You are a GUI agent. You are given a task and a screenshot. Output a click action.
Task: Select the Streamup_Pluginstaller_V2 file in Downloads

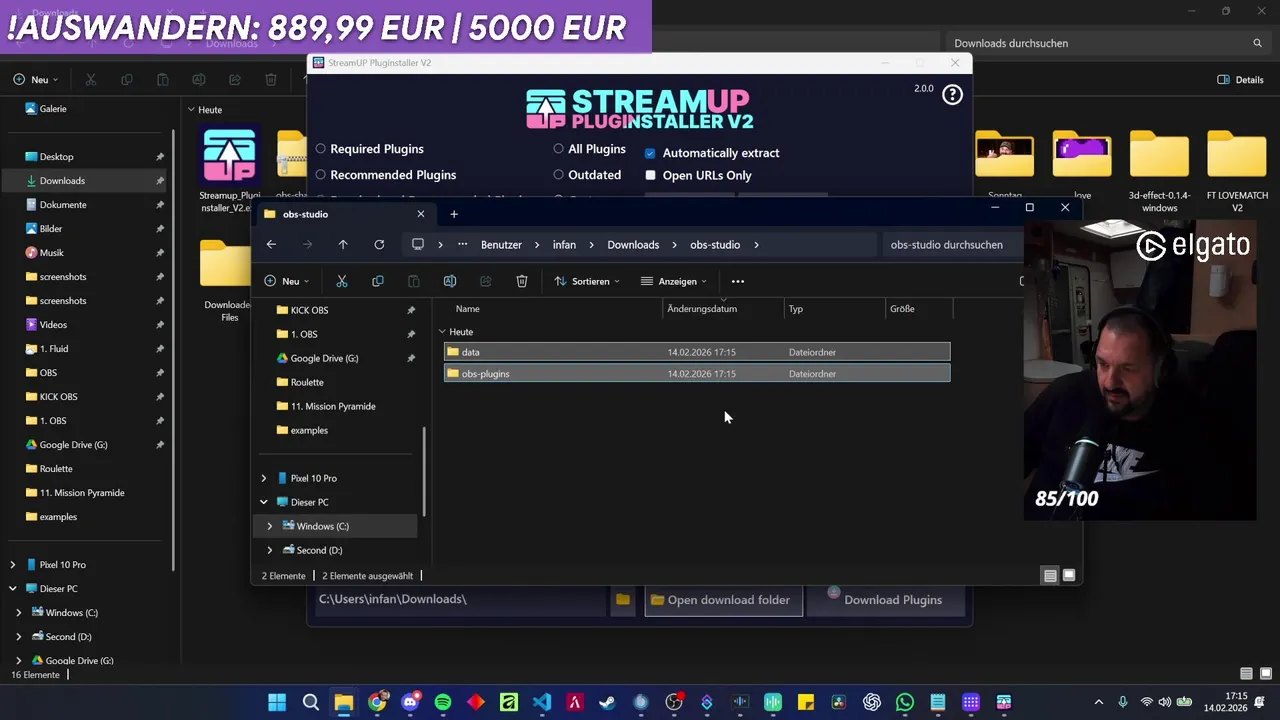[229, 170]
